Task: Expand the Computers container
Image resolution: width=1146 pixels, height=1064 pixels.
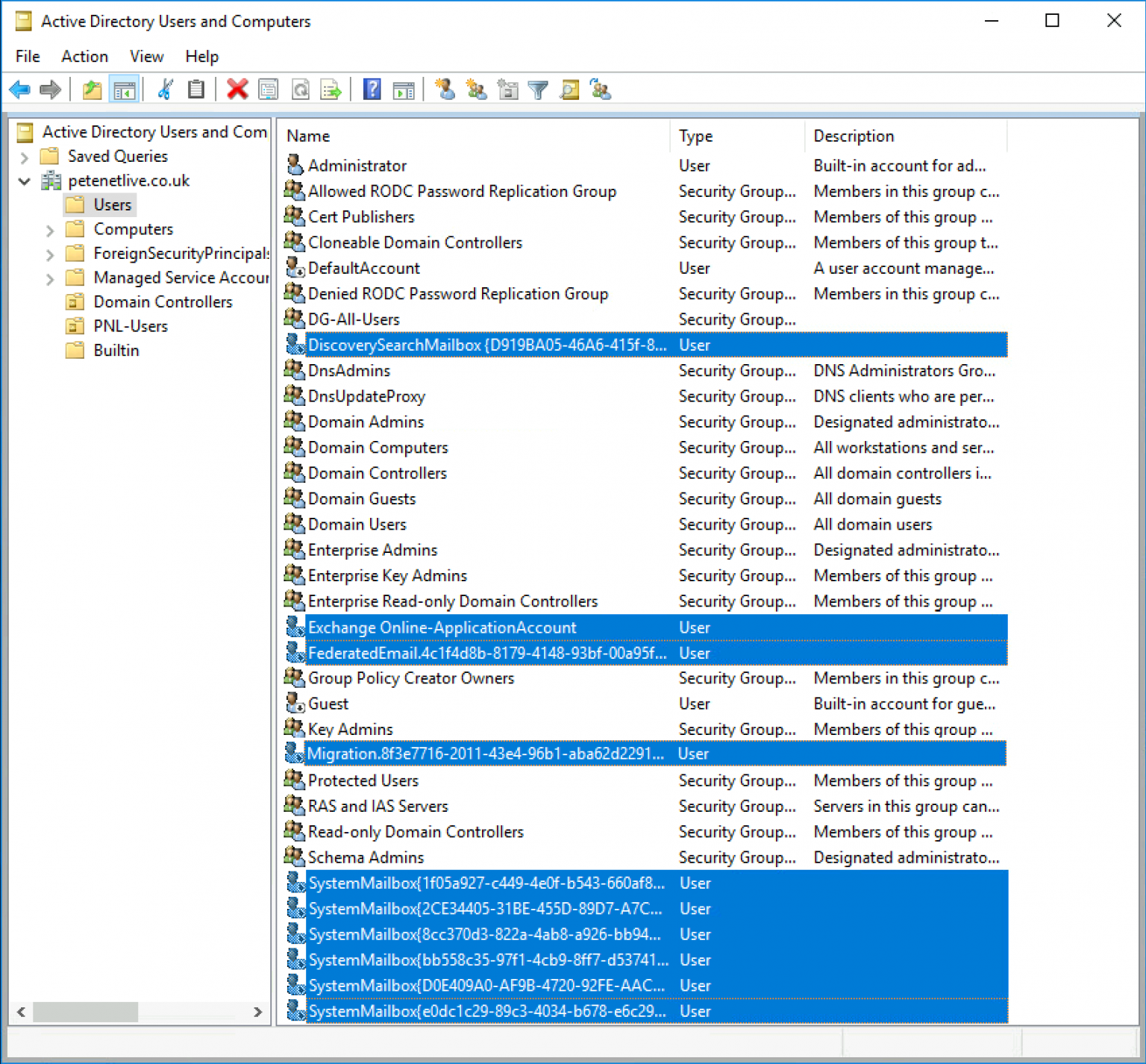Action: point(49,229)
